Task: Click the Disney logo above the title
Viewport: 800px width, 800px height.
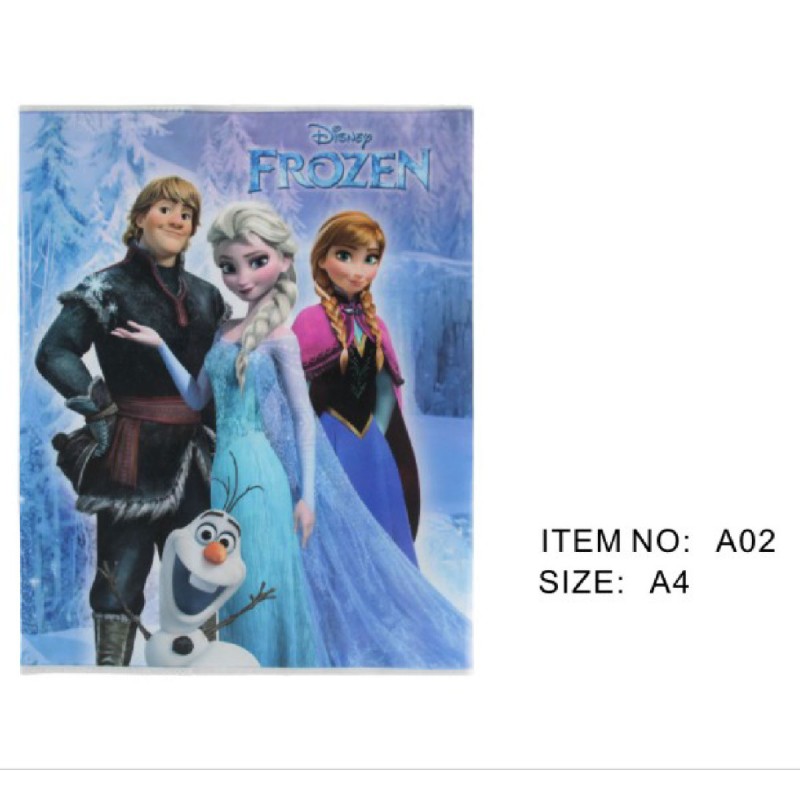Action: coord(341,136)
